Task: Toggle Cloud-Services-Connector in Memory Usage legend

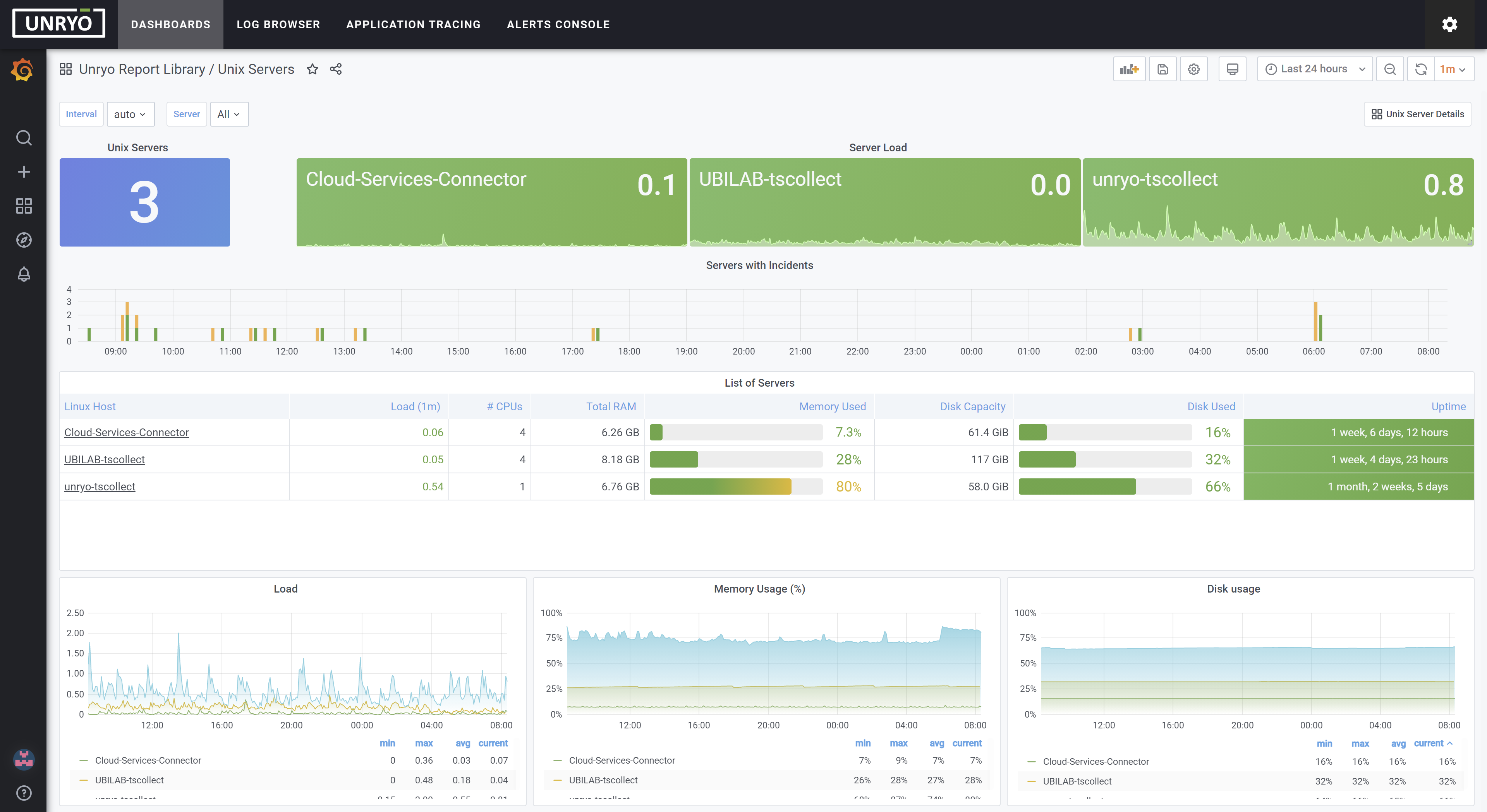Action: pos(622,761)
